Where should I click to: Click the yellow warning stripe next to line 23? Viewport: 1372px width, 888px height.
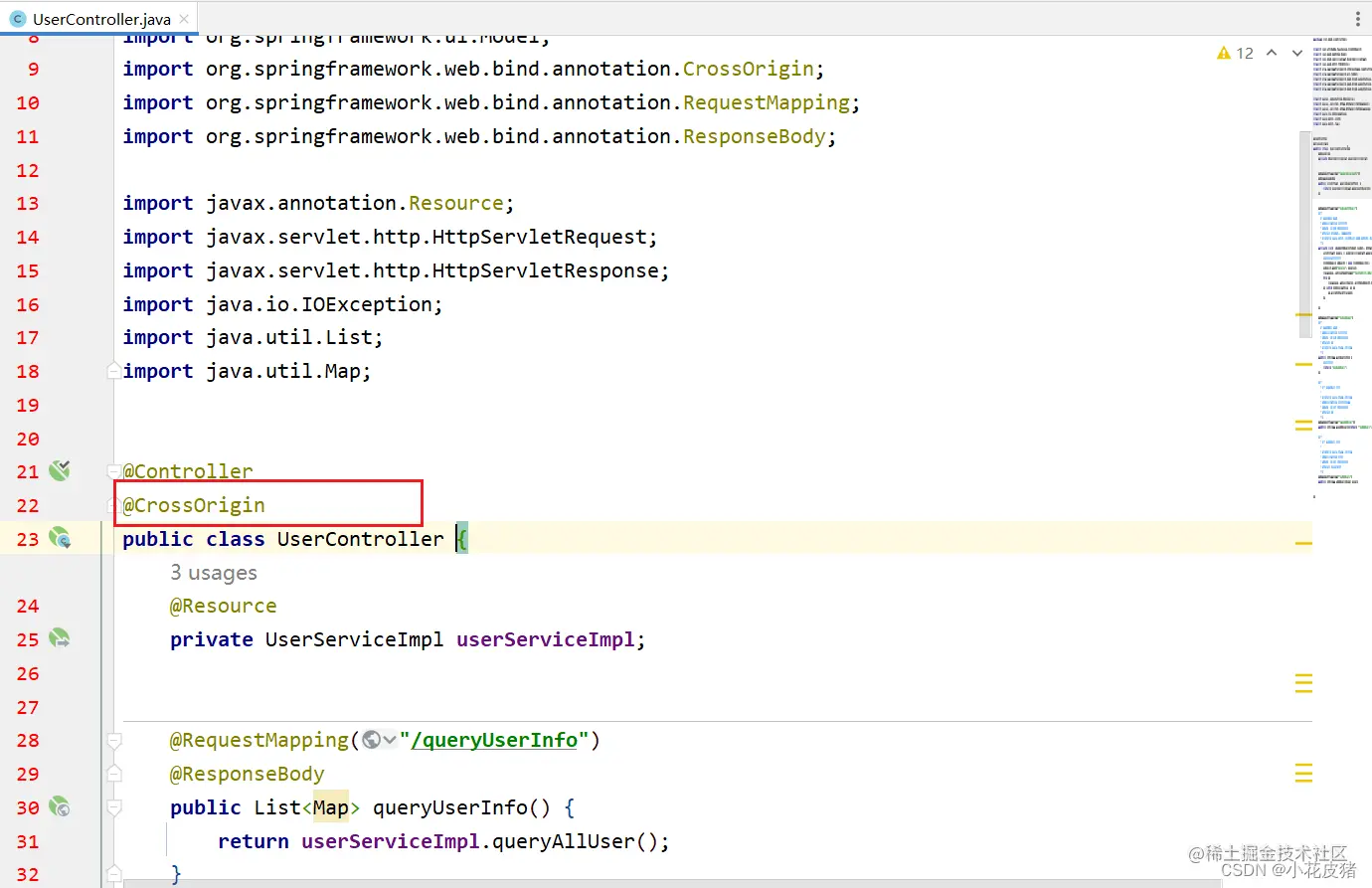click(1303, 543)
